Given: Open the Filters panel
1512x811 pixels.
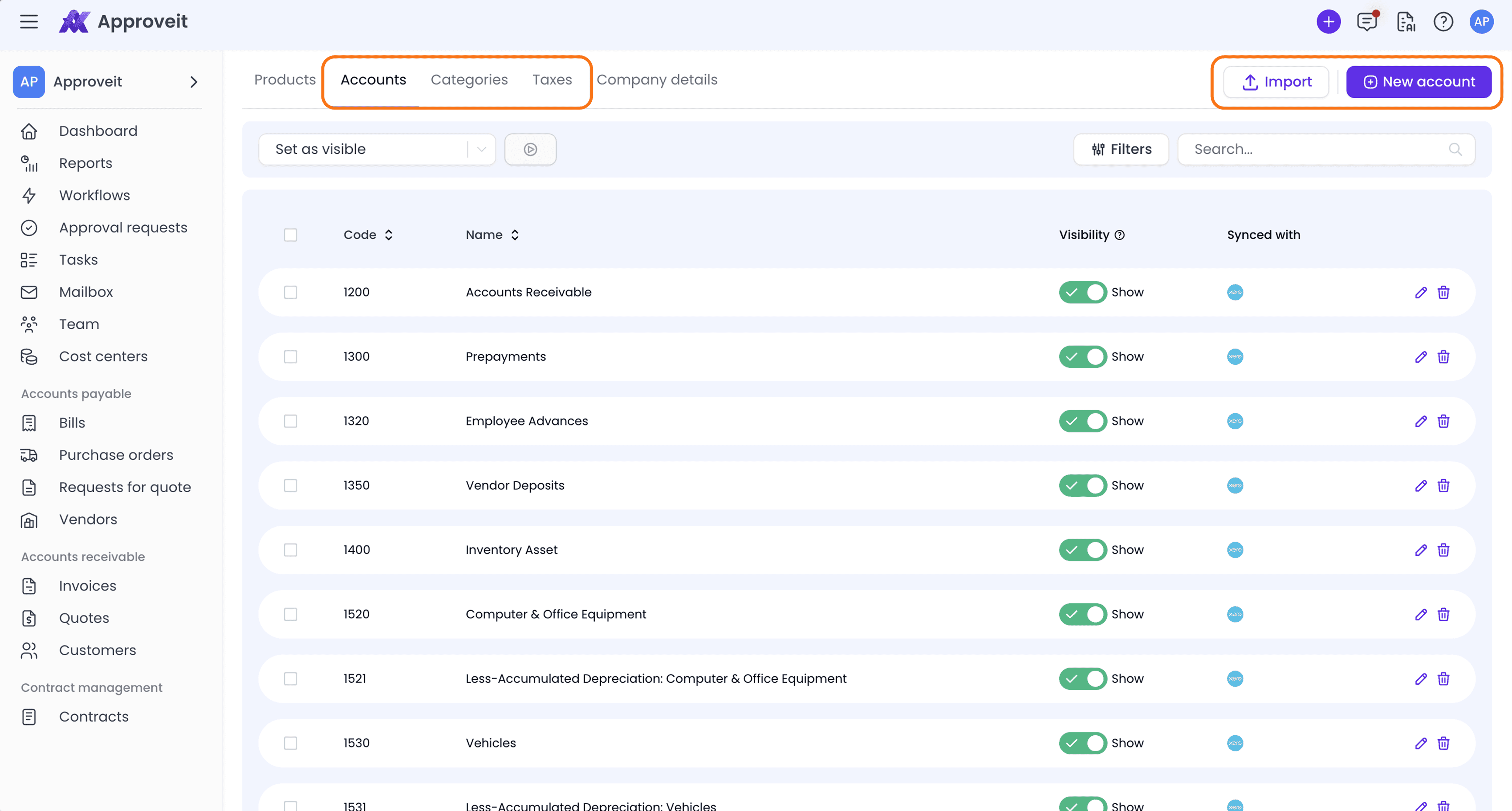Looking at the screenshot, I should pyautogui.click(x=1121, y=149).
